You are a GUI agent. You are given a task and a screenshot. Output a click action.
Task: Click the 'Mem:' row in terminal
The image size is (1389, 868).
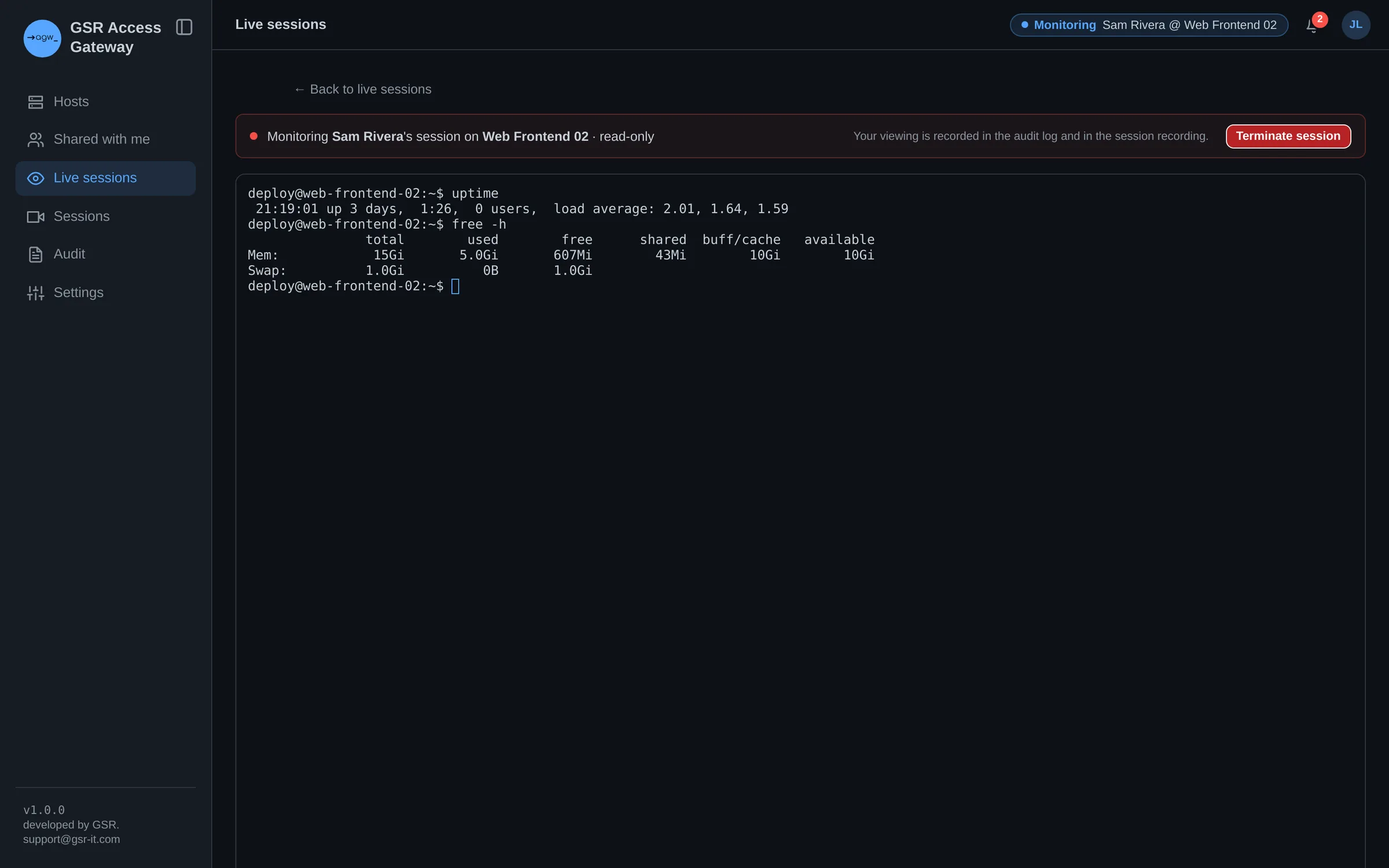coord(561,255)
